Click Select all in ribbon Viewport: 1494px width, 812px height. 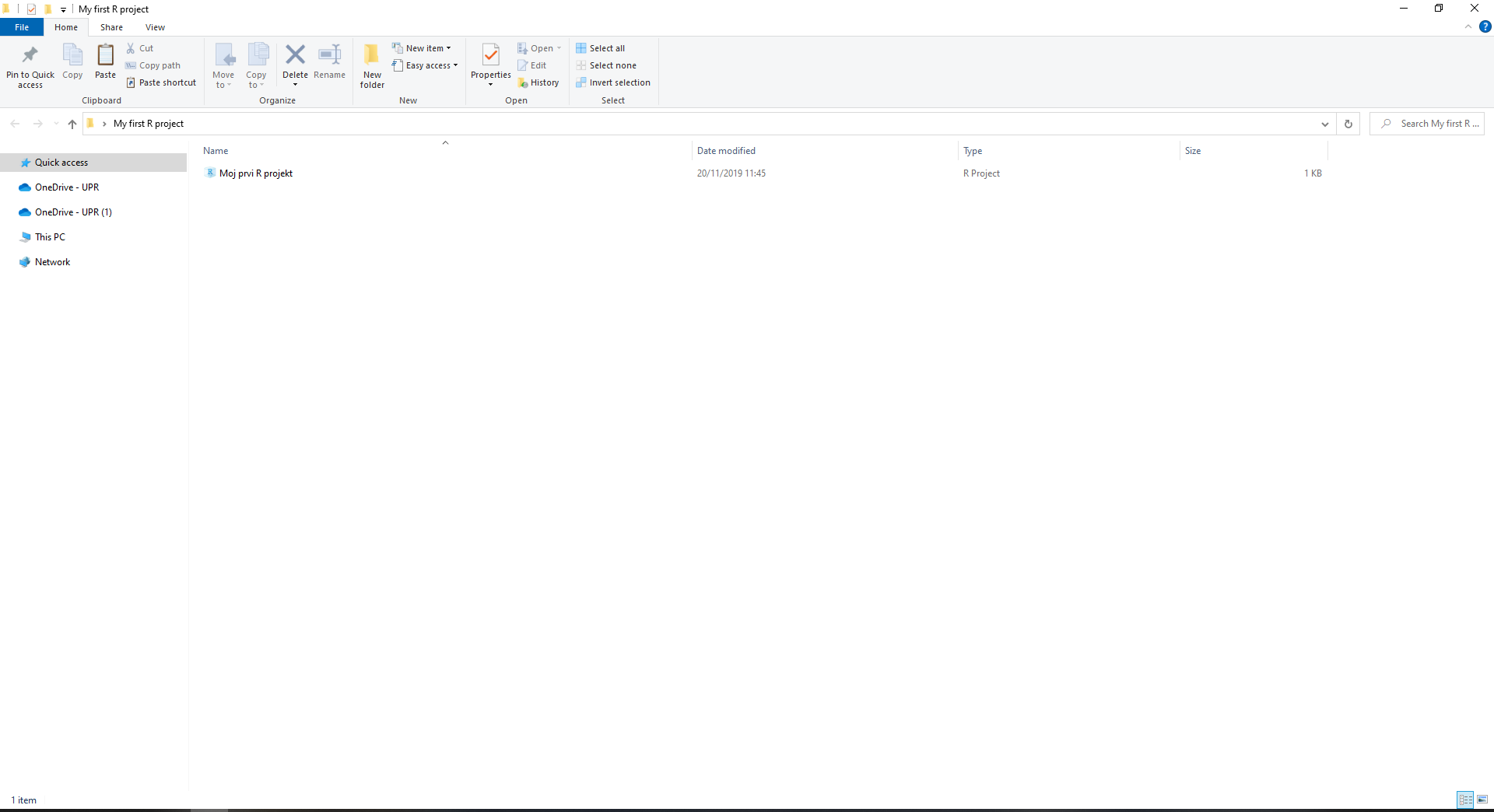click(x=601, y=48)
